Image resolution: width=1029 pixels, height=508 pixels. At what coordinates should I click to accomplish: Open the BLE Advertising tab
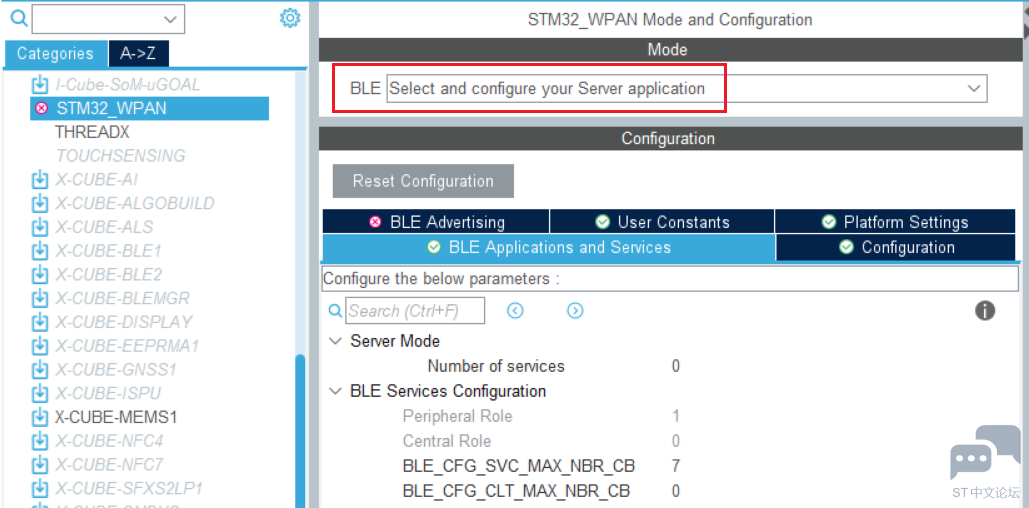[436, 222]
